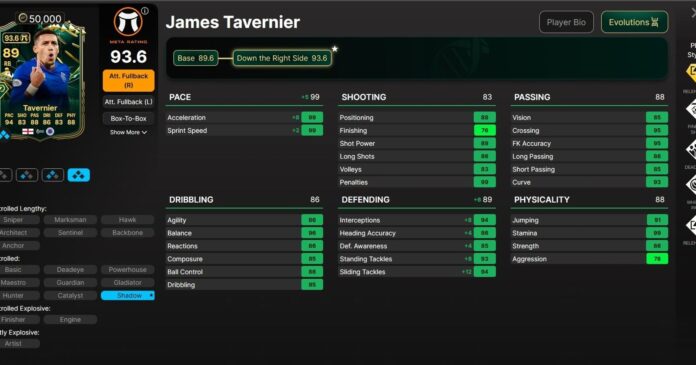Click the coin icon next to 50,000
The height and width of the screenshot is (365, 696).
click(x=23, y=18)
